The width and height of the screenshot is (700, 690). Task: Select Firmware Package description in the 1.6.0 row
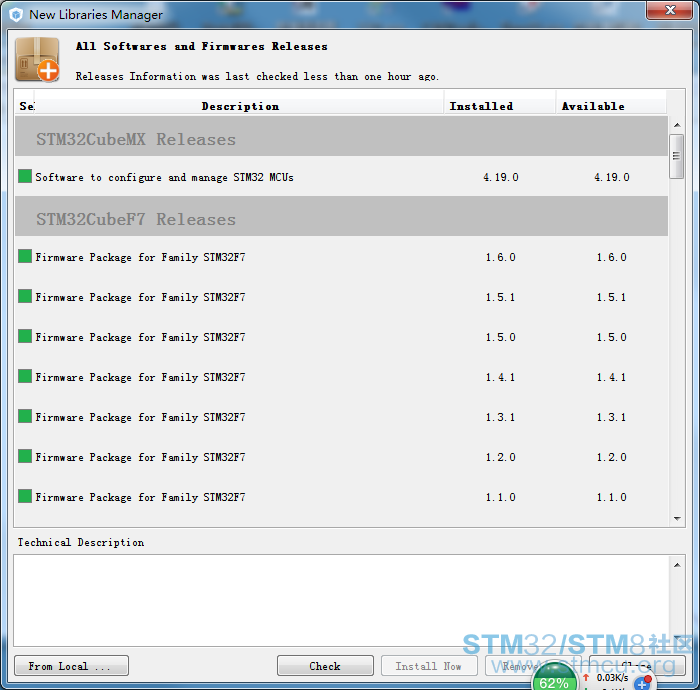click(141, 258)
